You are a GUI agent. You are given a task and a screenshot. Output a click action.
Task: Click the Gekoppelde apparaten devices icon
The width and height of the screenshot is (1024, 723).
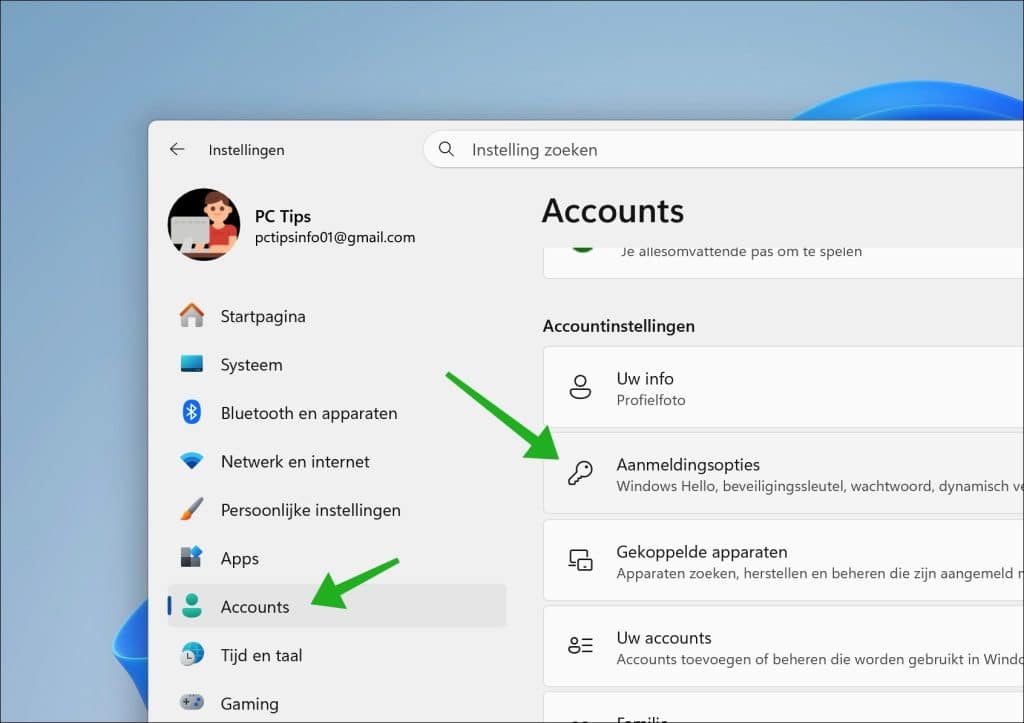(x=580, y=560)
